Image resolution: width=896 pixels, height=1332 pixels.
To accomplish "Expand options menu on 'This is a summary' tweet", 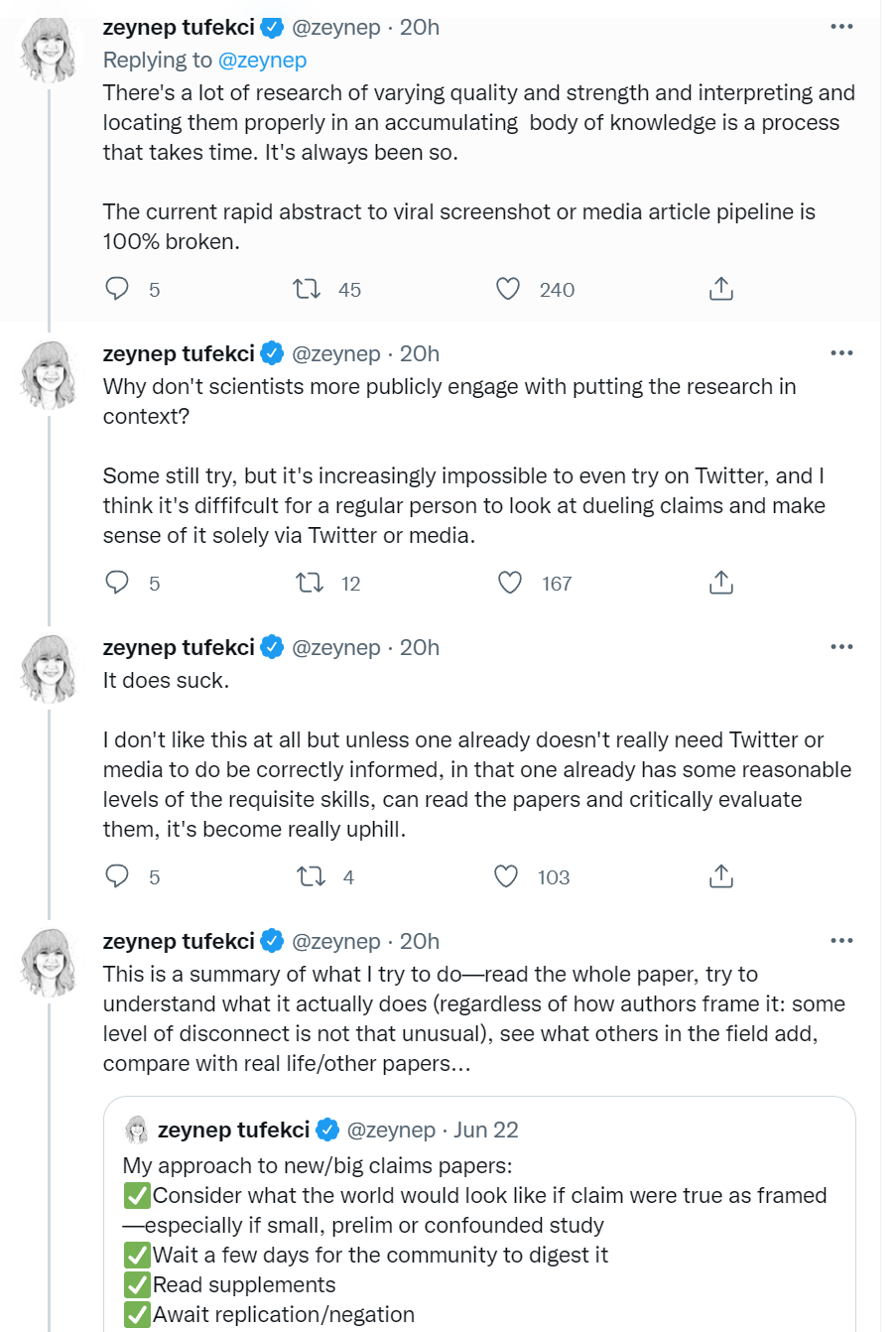I will [841, 941].
